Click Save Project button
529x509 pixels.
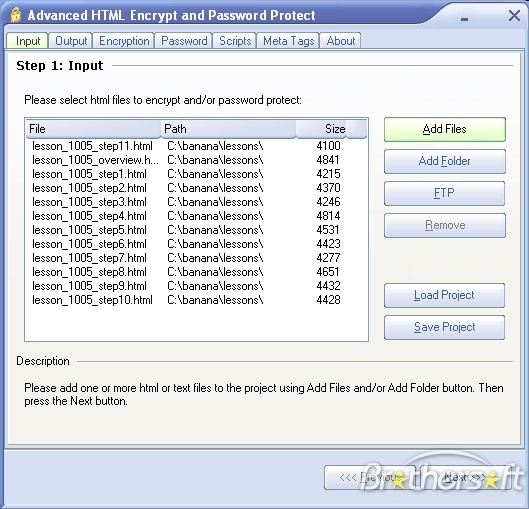point(445,327)
